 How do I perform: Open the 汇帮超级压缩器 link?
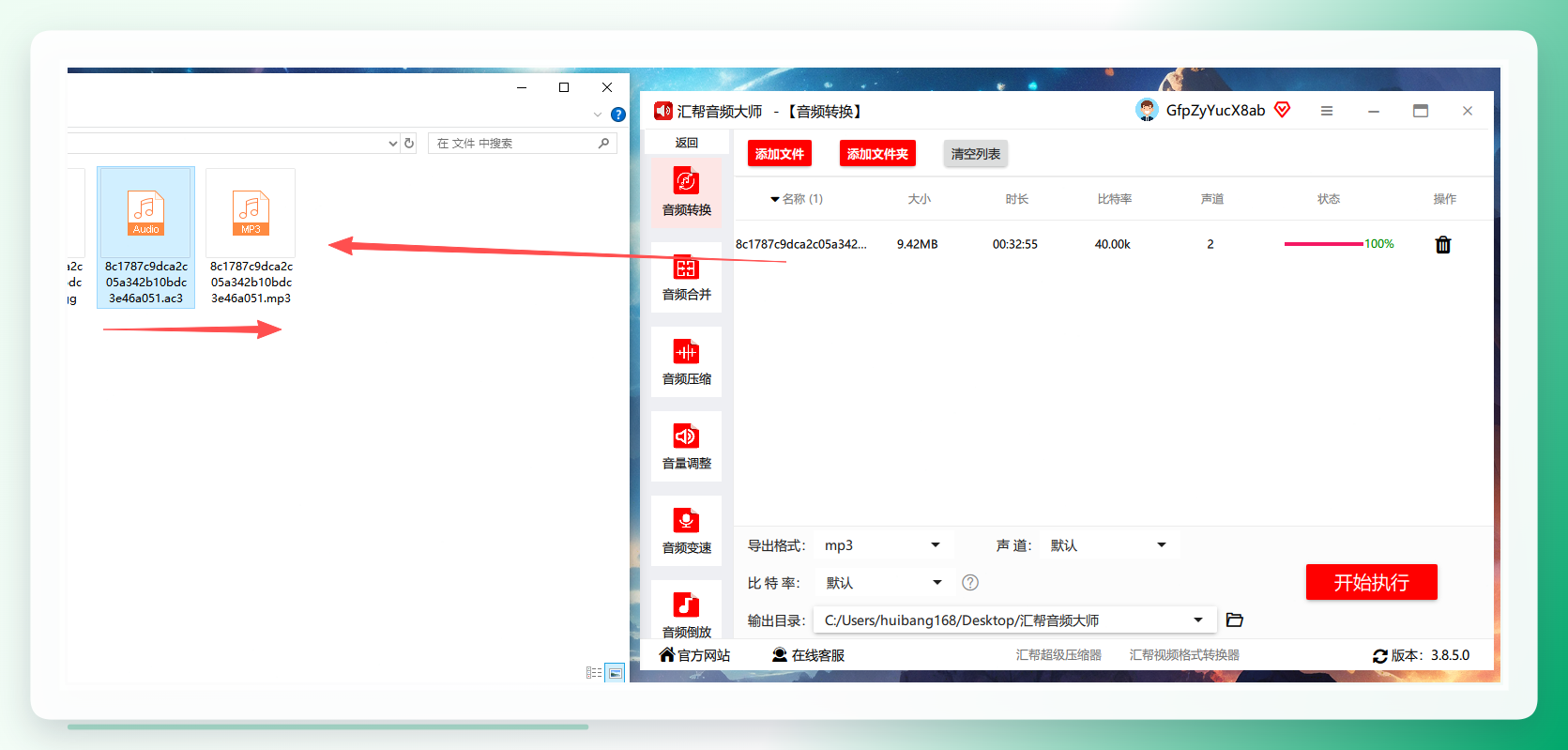(1058, 655)
